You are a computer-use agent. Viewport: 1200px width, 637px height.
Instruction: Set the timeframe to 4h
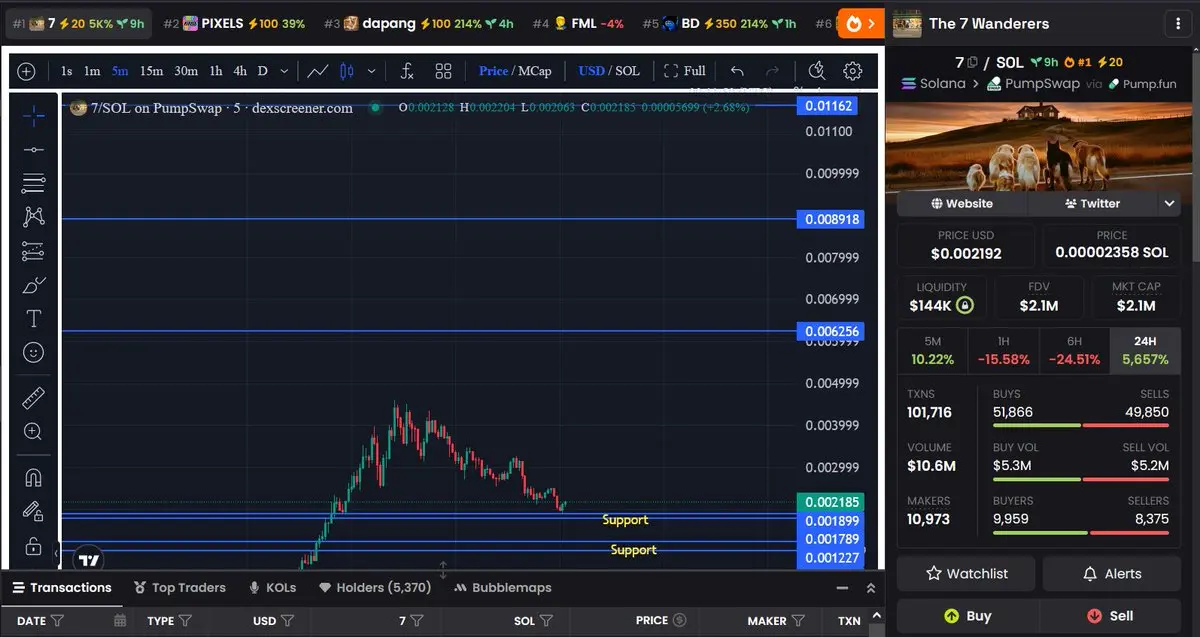coord(240,71)
